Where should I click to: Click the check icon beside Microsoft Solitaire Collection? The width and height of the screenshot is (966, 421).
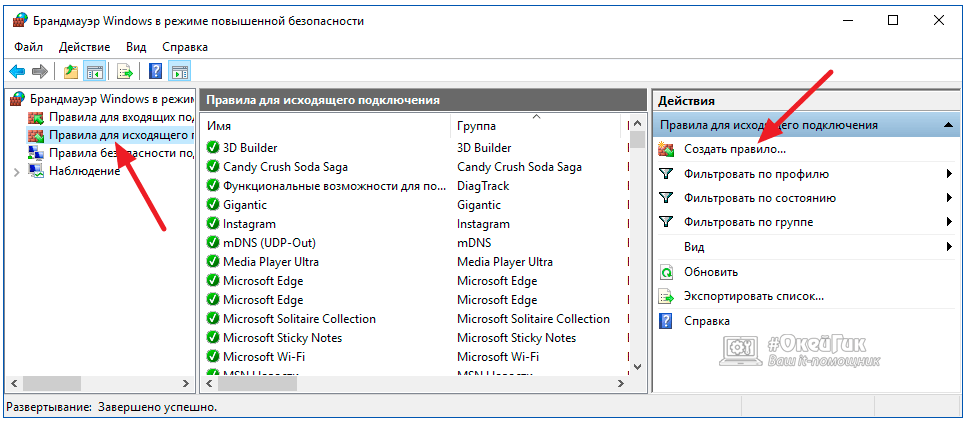click(x=213, y=319)
